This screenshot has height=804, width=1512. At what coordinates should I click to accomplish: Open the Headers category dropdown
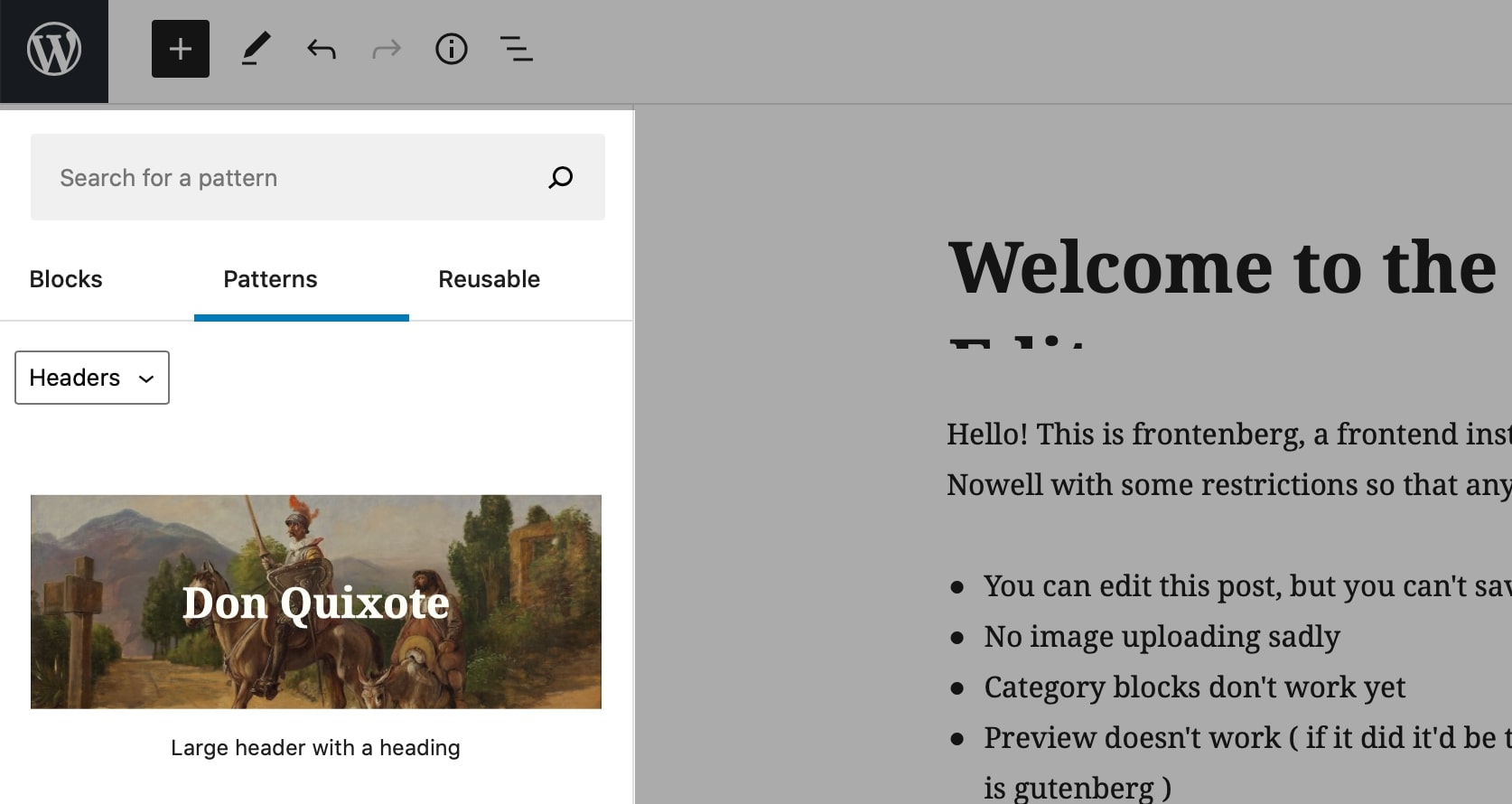[92, 378]
